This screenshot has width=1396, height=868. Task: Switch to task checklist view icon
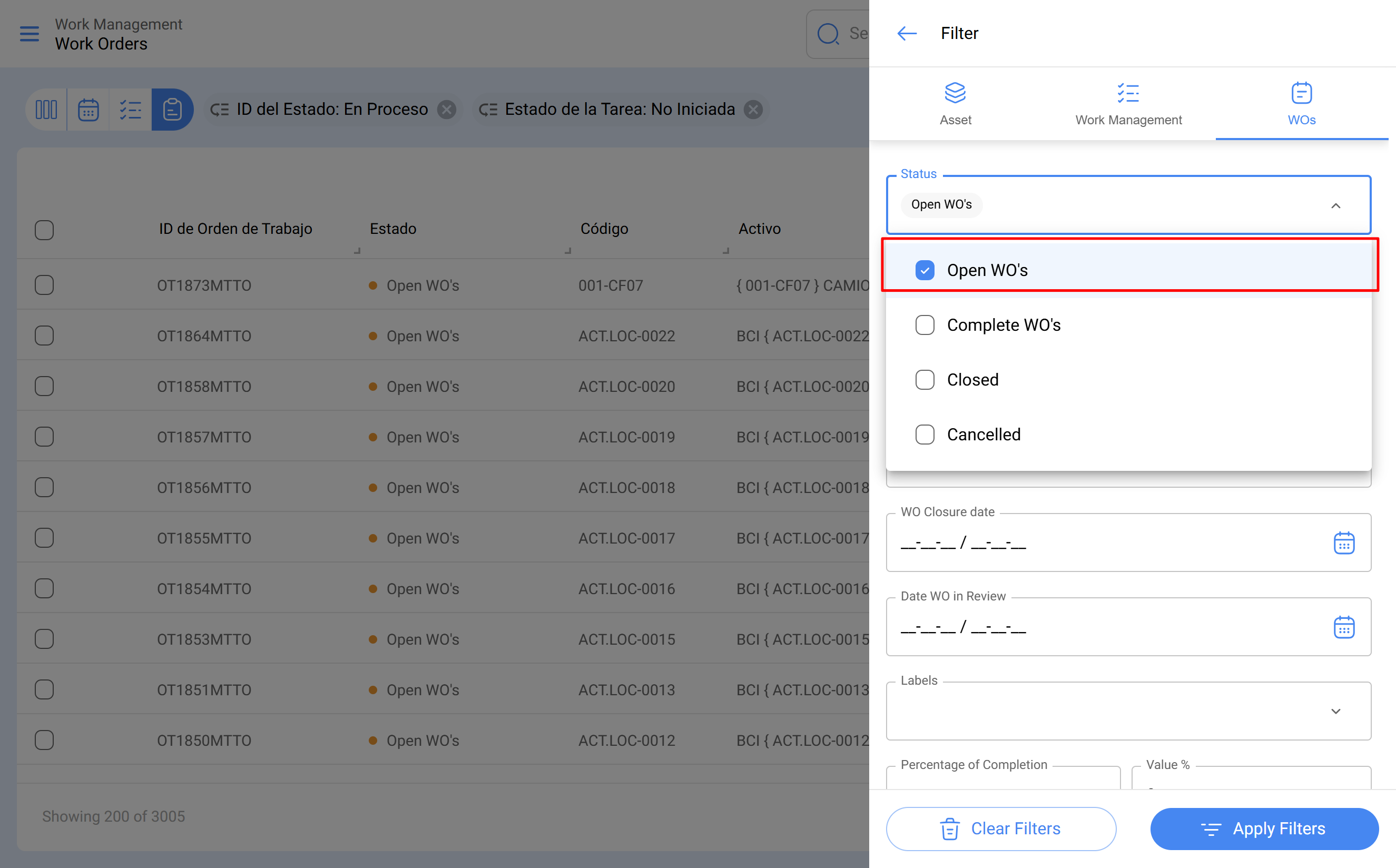[x=130, y=109]
